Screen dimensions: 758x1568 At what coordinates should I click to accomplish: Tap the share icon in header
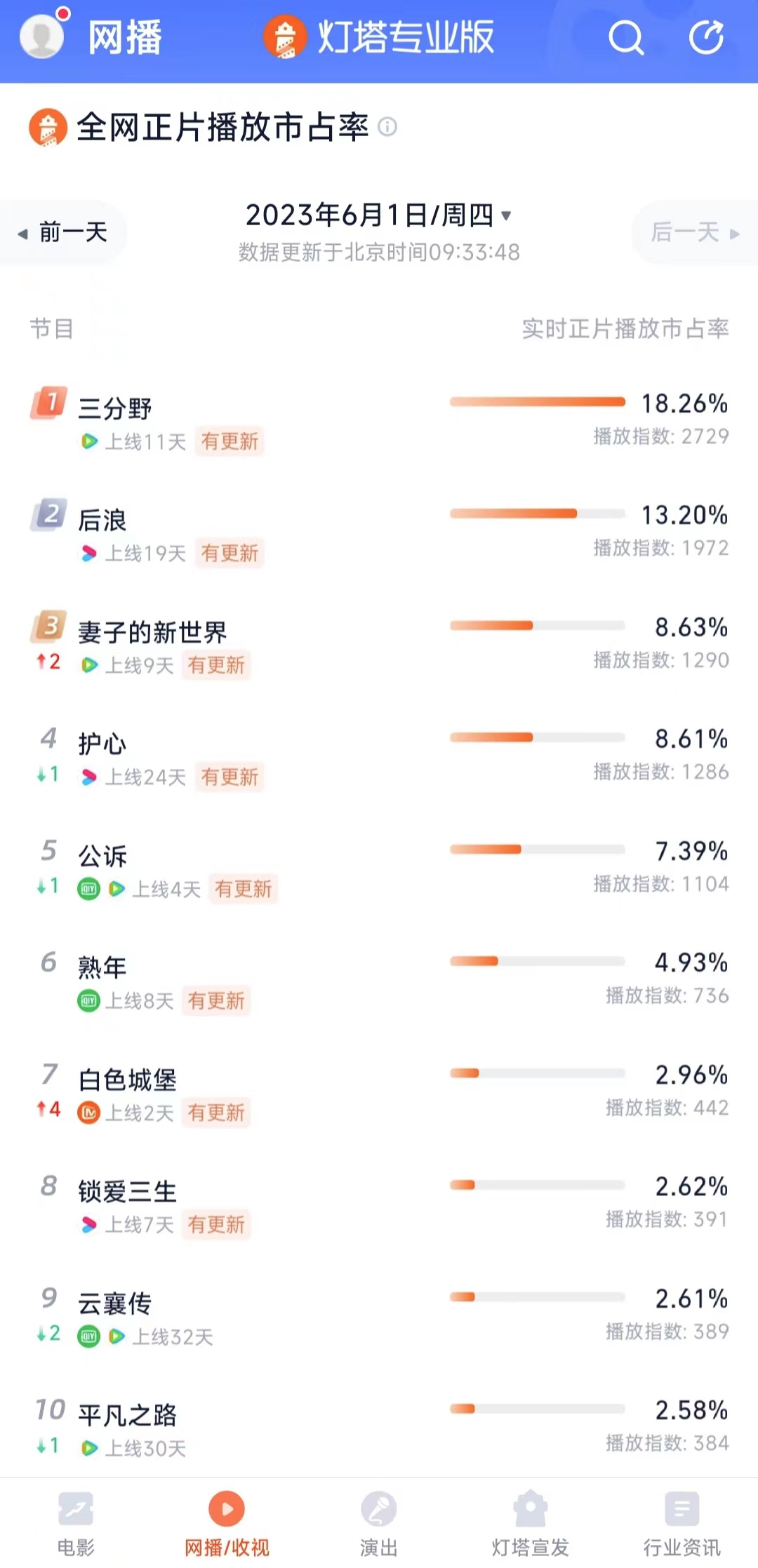[706, 37]
